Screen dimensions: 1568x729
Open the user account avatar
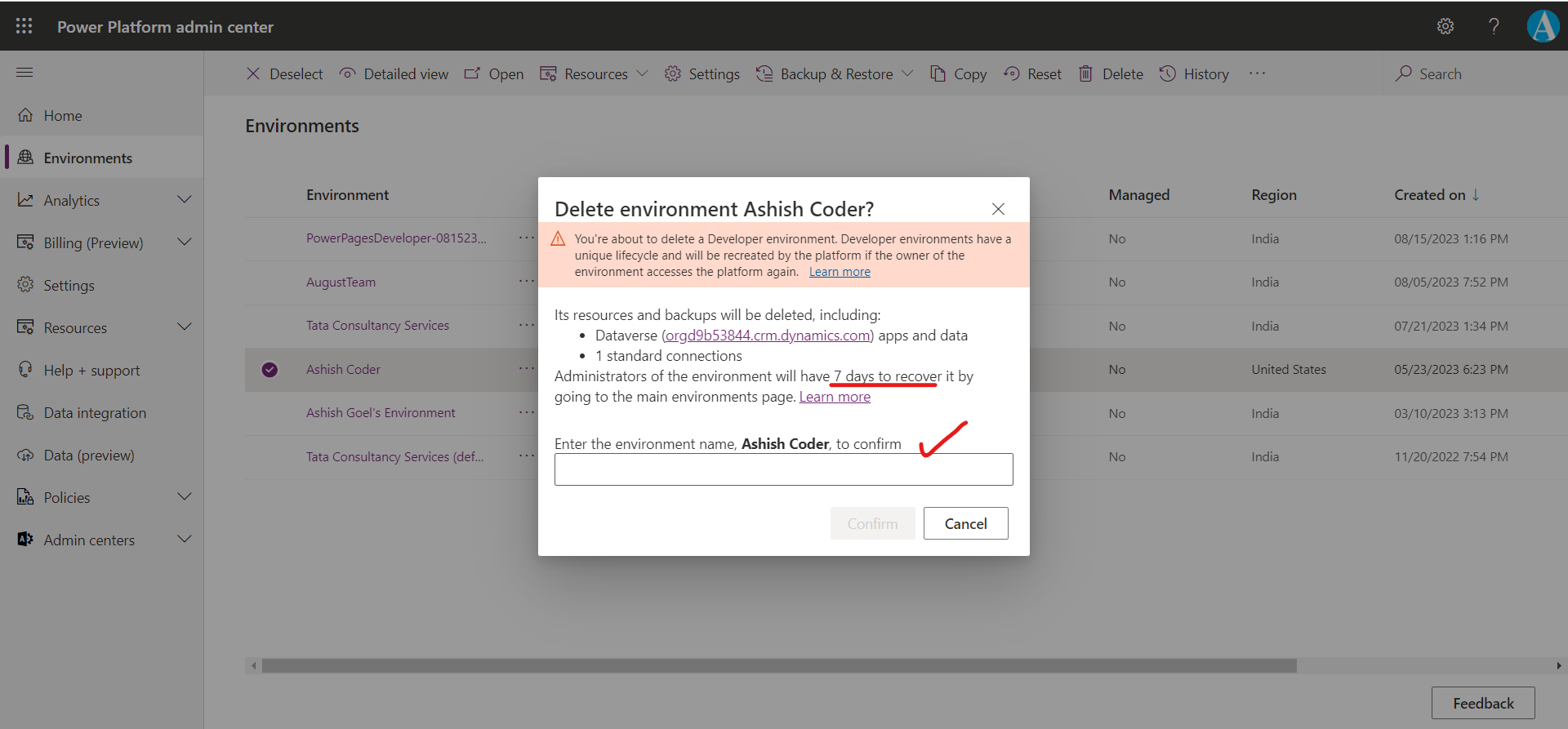1543,26
